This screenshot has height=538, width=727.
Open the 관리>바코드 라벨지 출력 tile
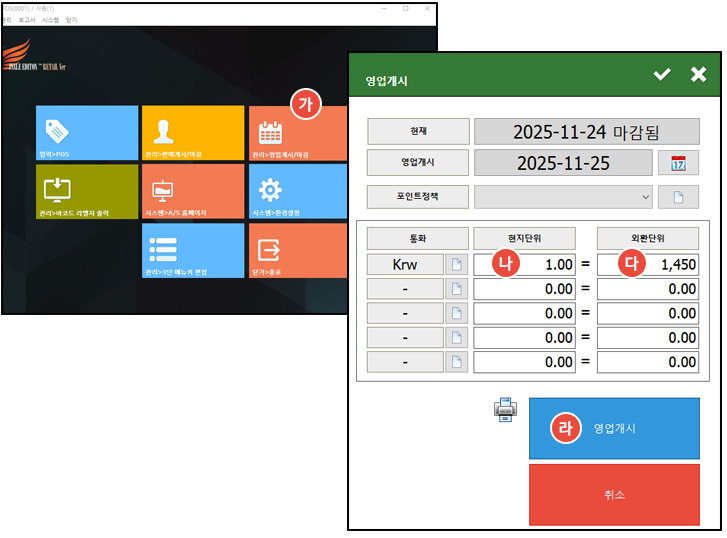point(86,191)
